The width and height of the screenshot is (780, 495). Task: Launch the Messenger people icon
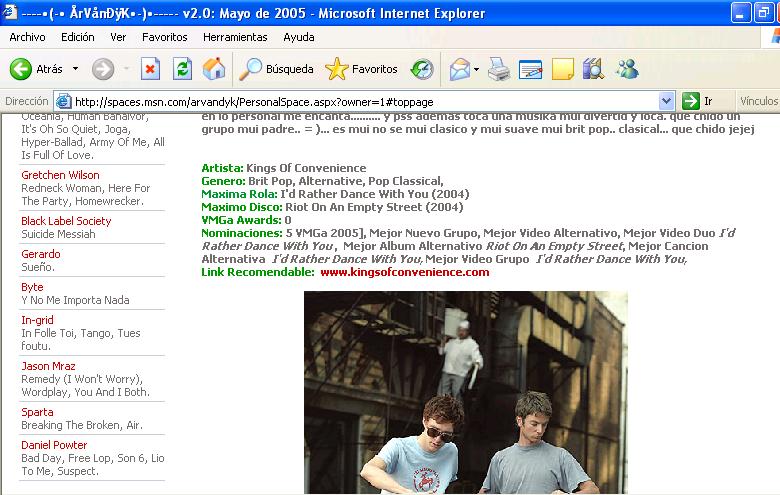point(627,69)
